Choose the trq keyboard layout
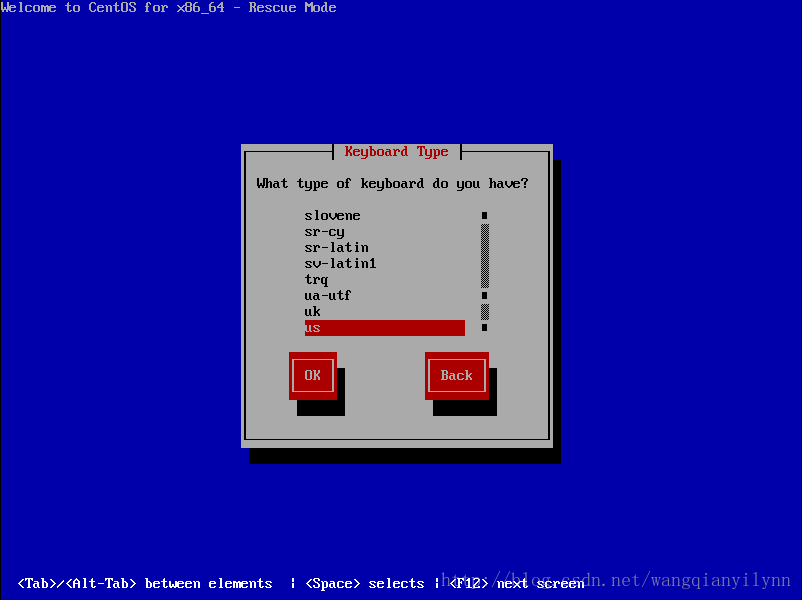 385,280
